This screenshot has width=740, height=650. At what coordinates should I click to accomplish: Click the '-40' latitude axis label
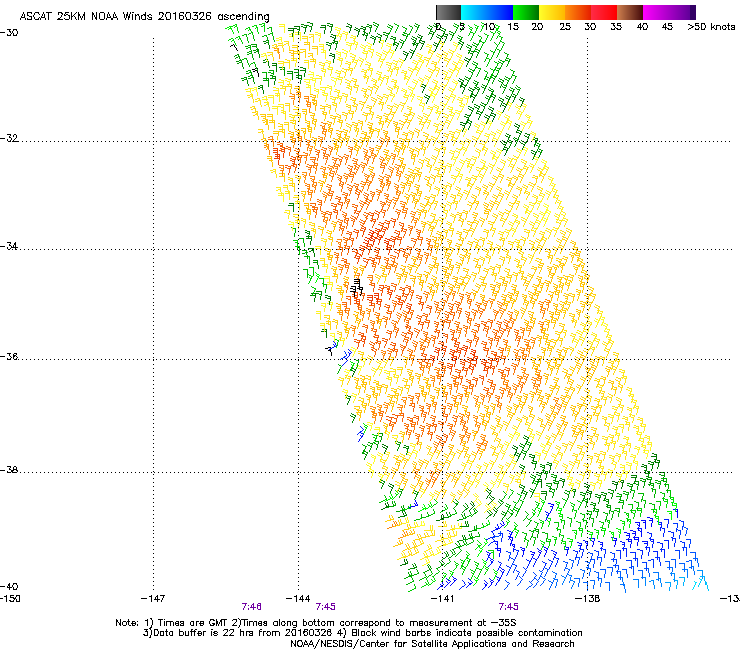pos(9,586)
